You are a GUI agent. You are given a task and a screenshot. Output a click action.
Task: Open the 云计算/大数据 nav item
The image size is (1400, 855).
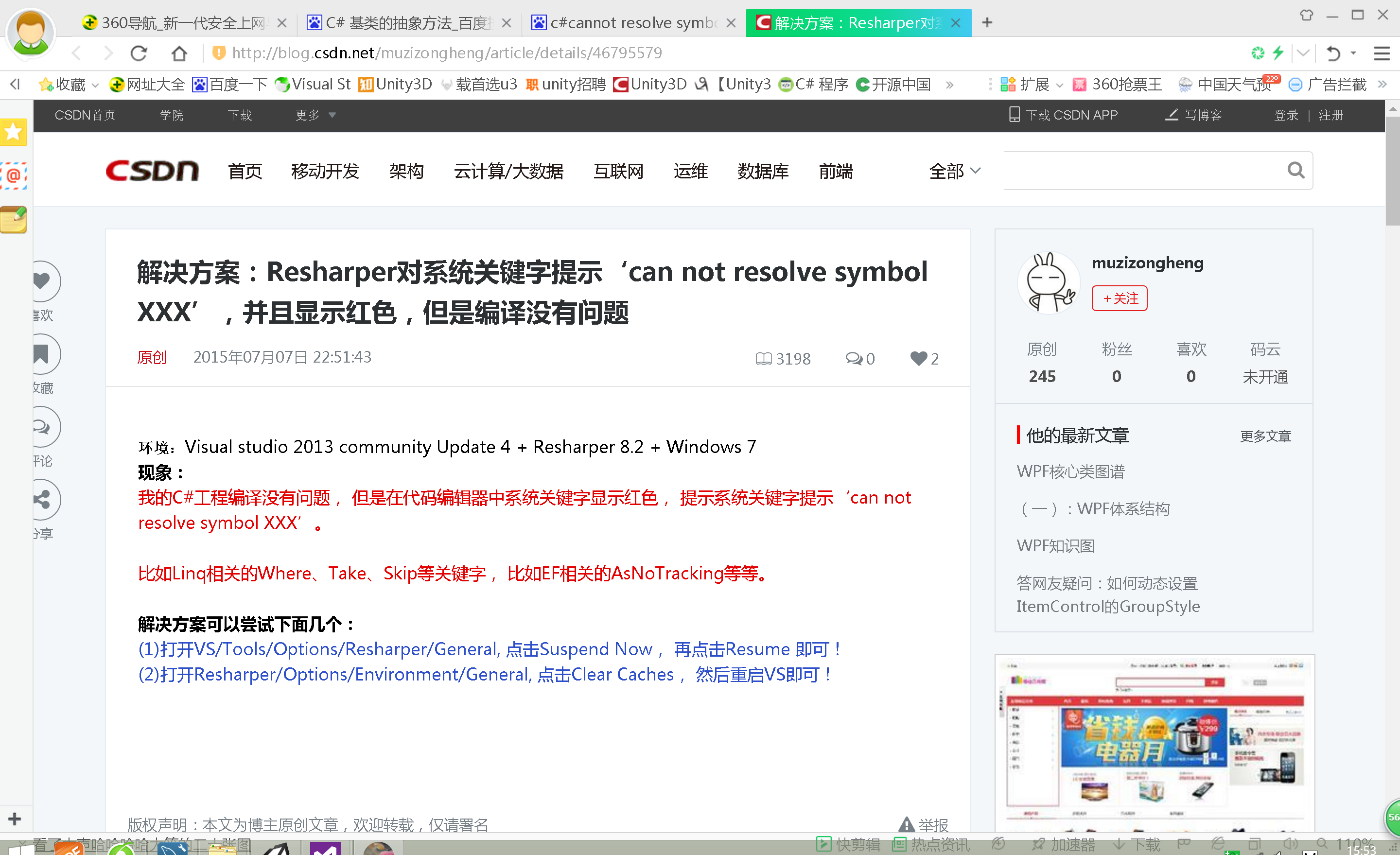(508, 171)
